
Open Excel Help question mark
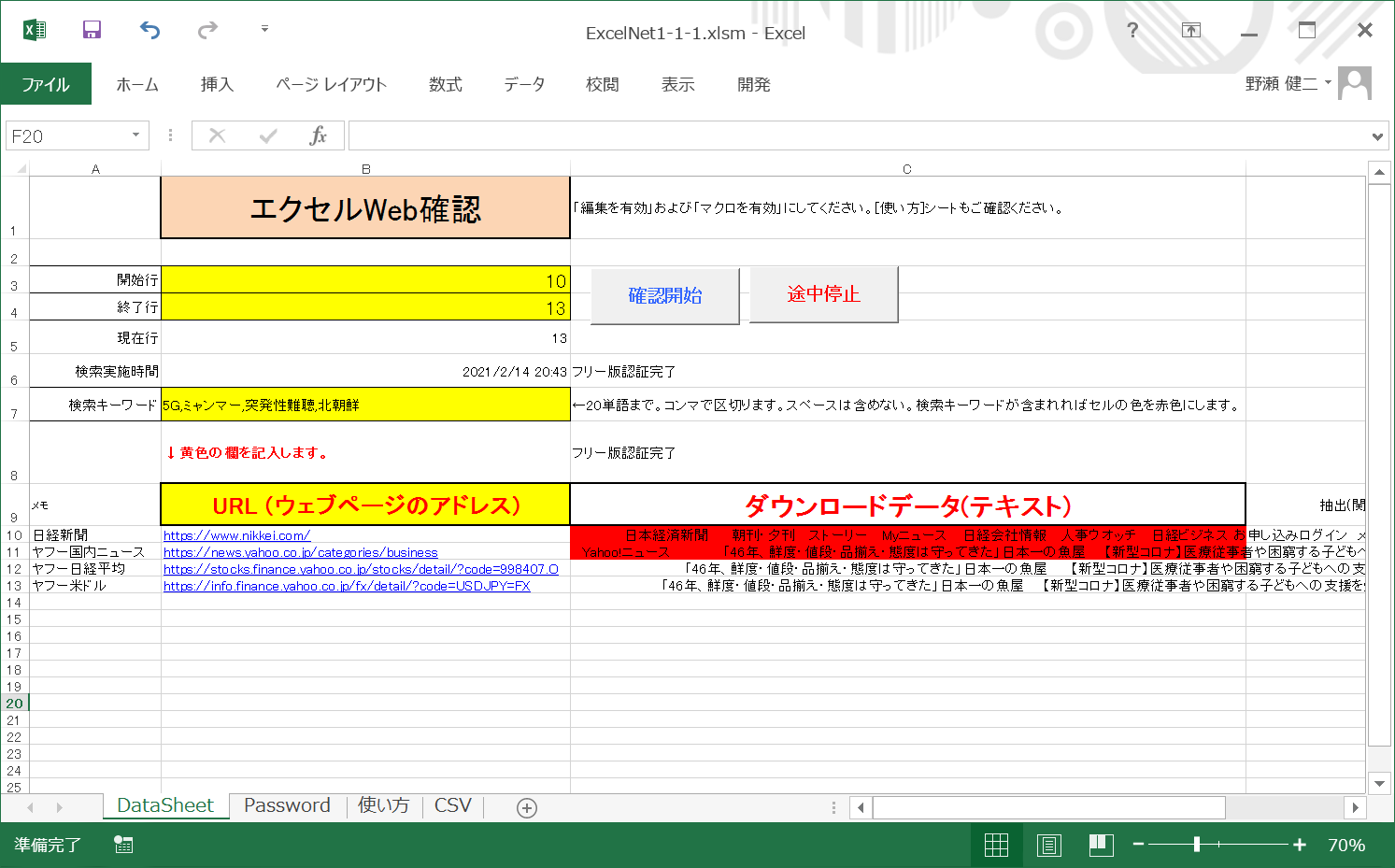tap(1132, 30)
